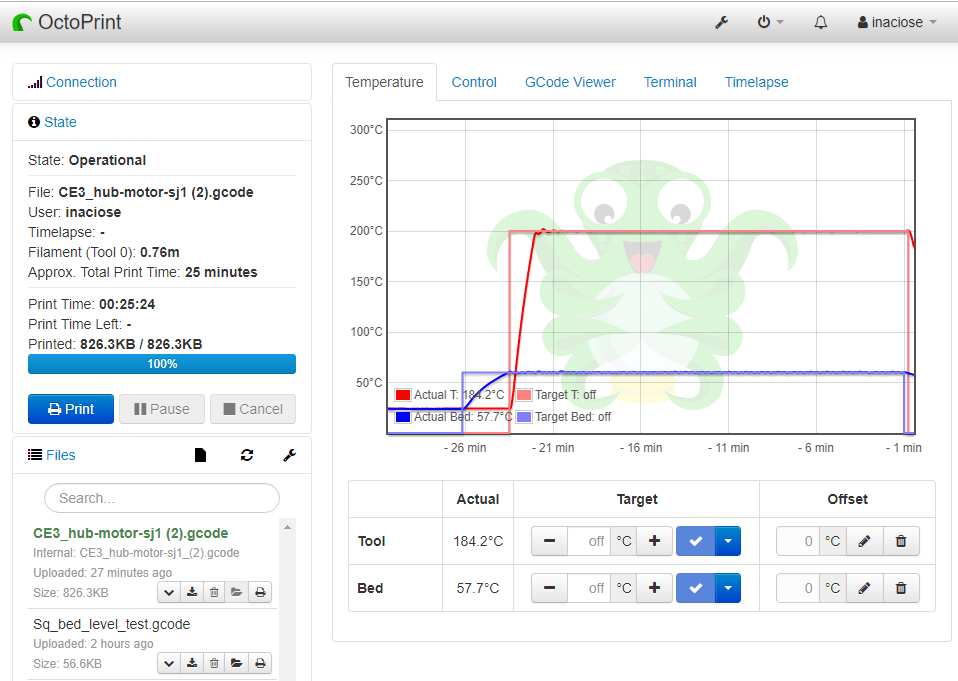The image size is (958, 681).
Task: Open the Timelapse tab
Action: [756, 82]
